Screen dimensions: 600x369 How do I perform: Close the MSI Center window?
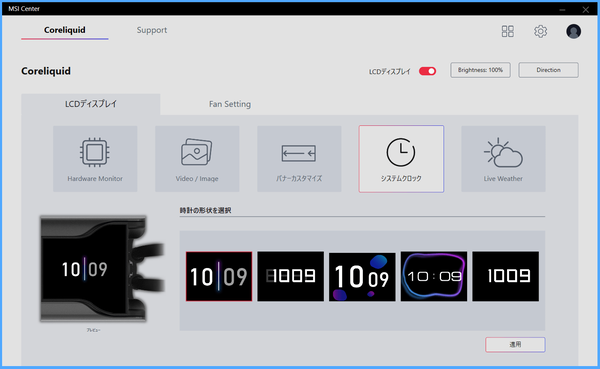point(585,9)
